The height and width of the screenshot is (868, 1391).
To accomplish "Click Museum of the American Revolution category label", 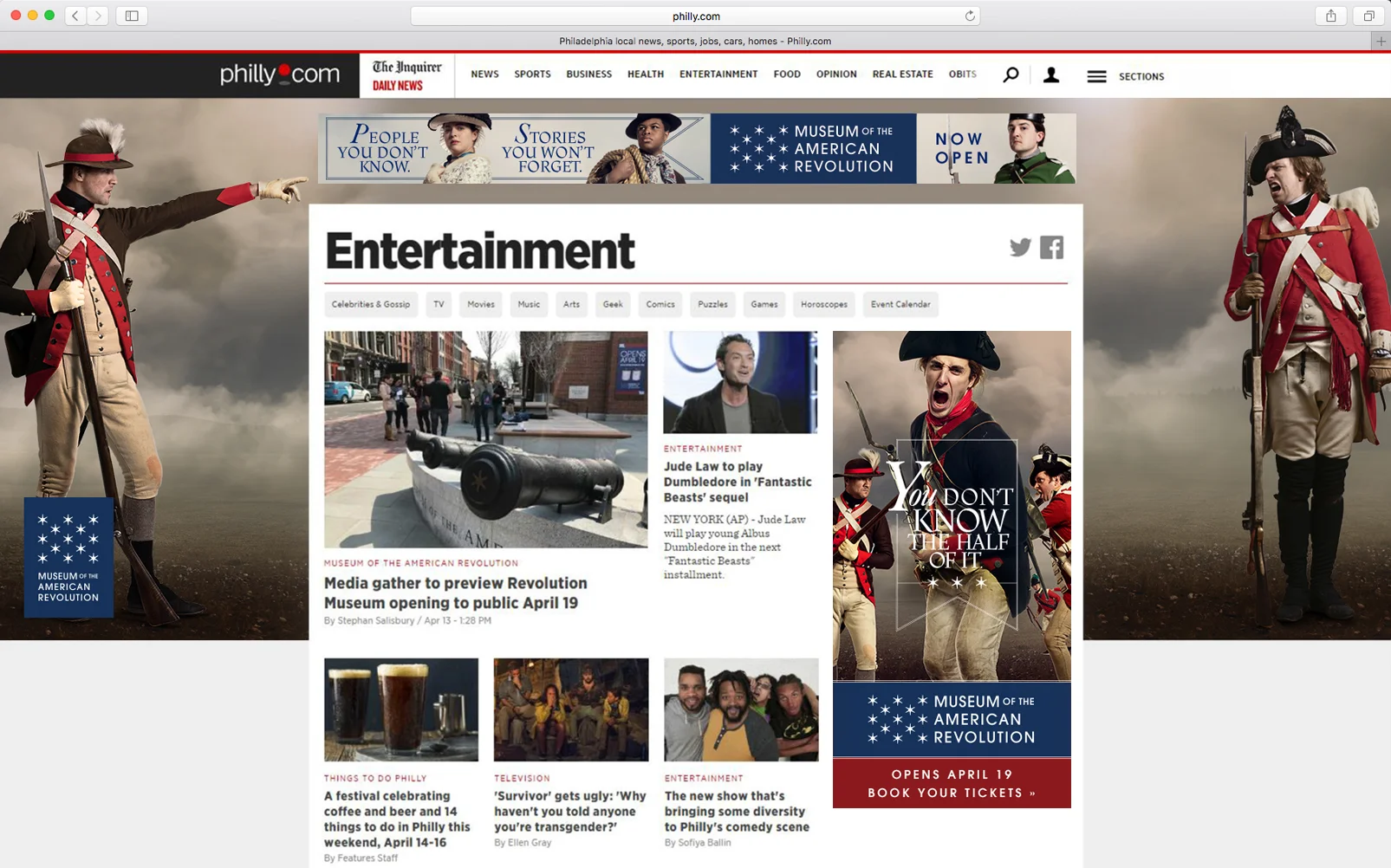I will tap(421, 563).
